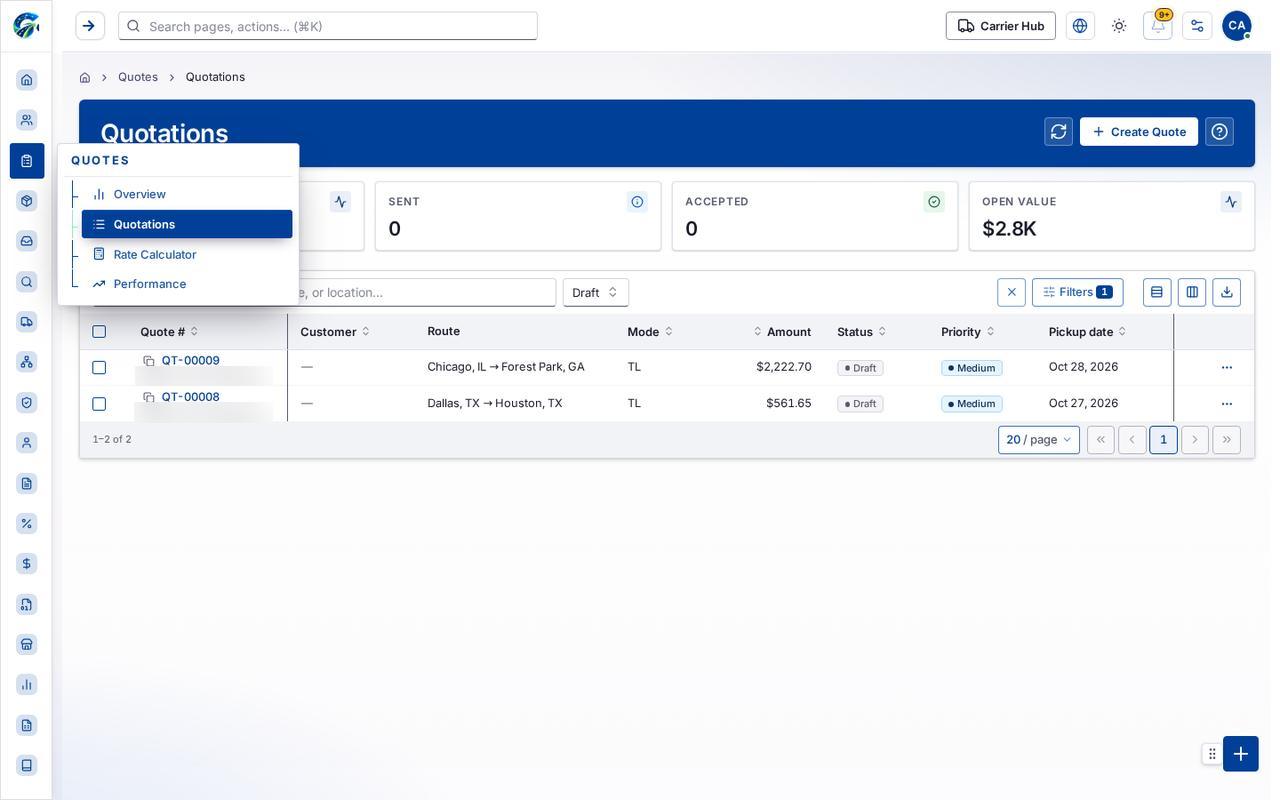Open Performance from the Quotes menu

(x=187, y=284)
